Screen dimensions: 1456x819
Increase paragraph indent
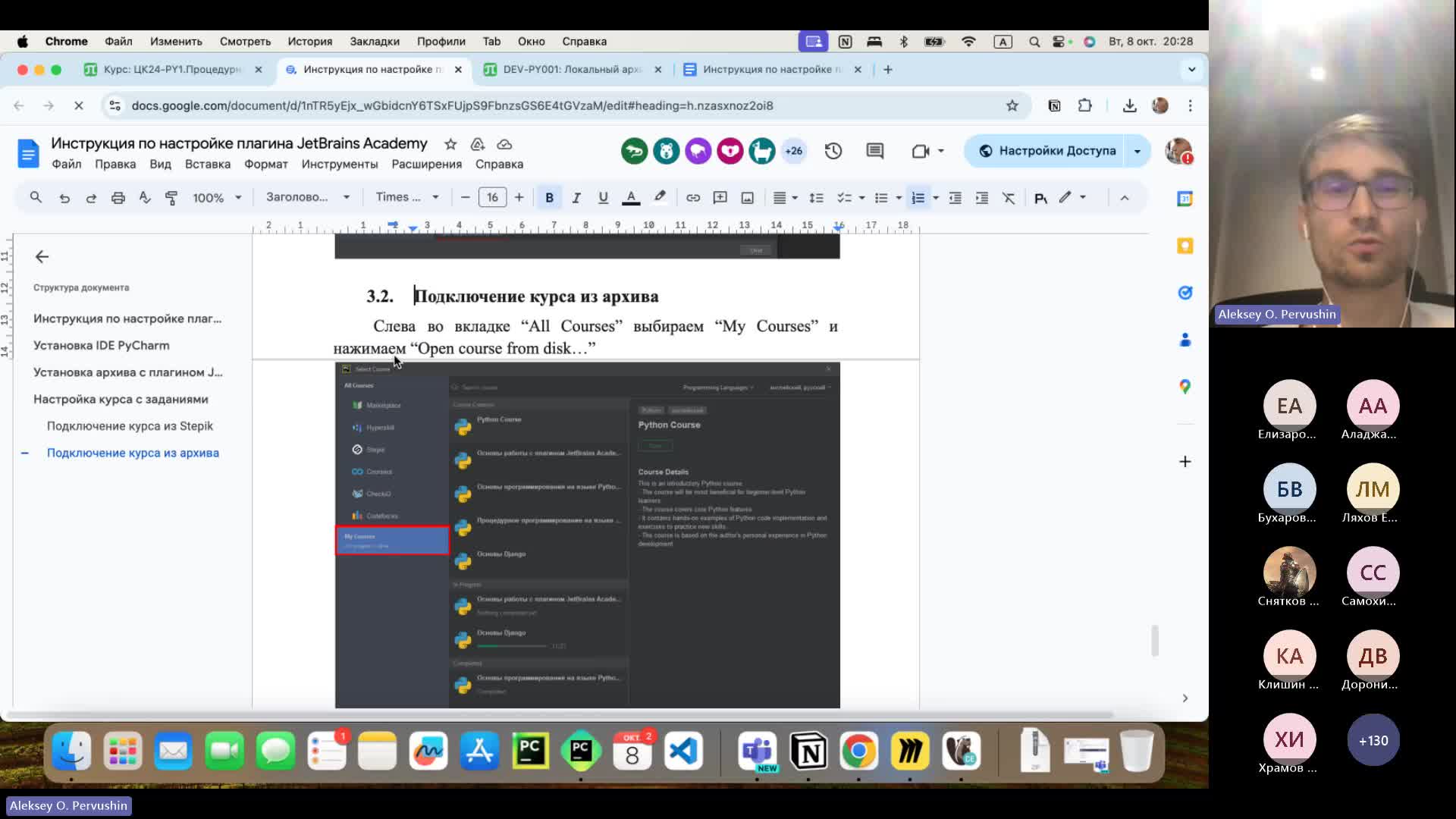tap(982, 198)
